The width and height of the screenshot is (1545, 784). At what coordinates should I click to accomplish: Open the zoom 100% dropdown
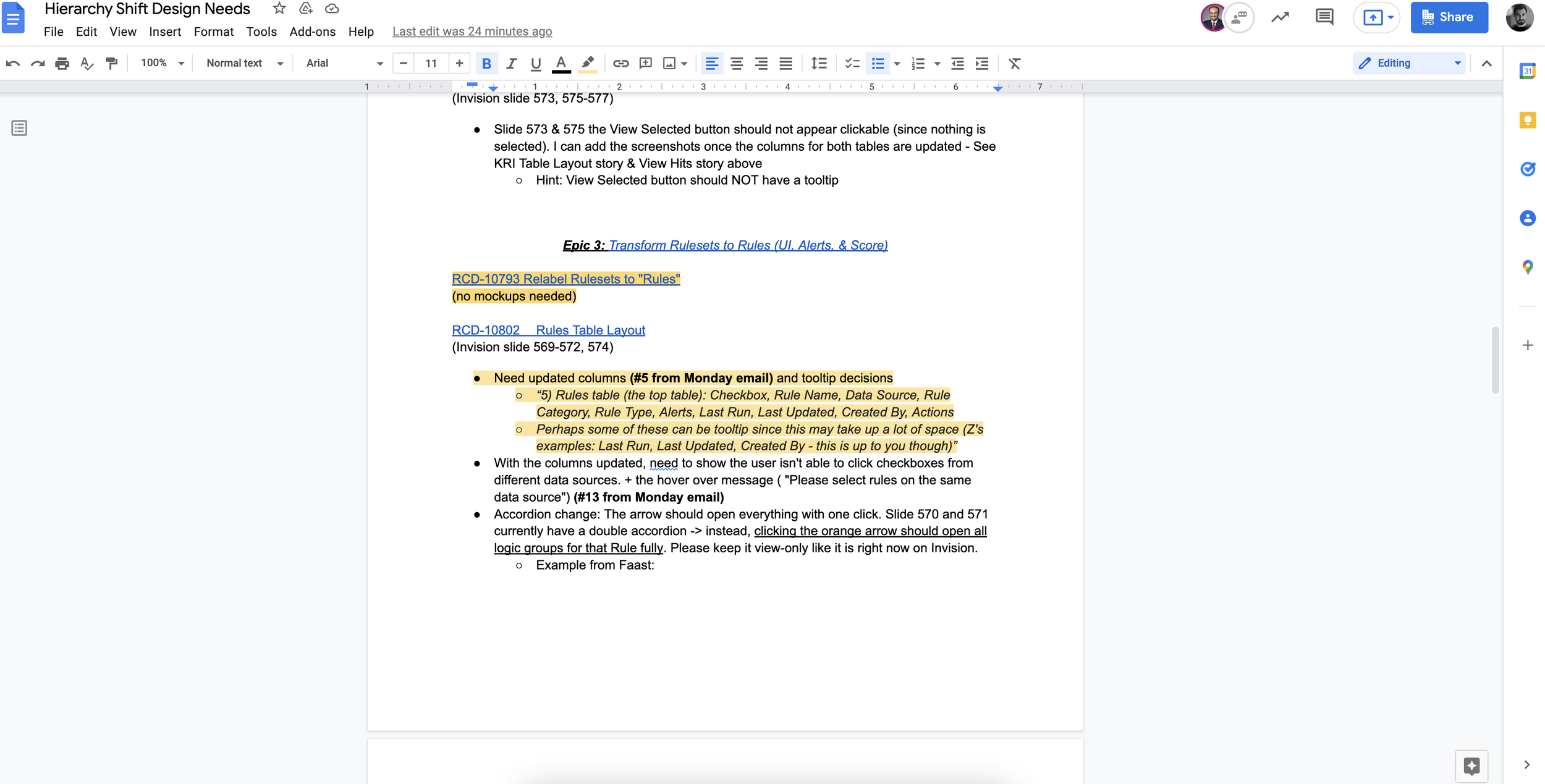point(162,63)
